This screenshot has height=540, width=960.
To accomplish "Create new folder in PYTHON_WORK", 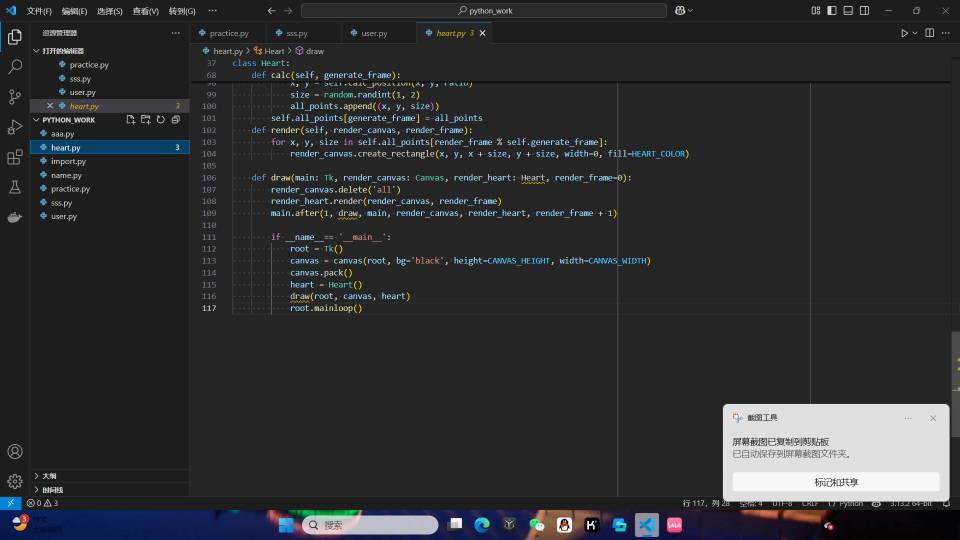I will 146,119.
